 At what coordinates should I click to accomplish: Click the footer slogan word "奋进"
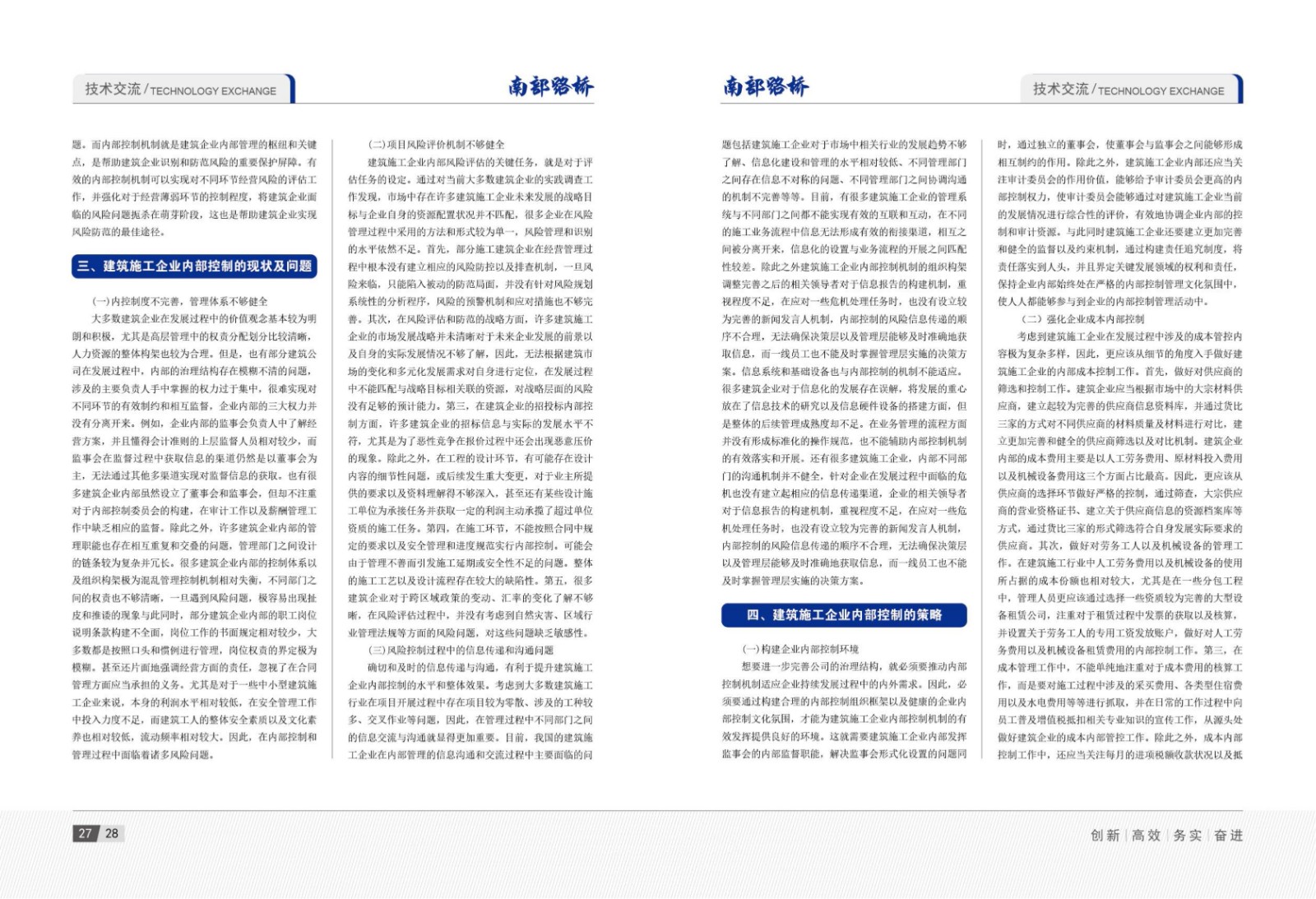tap(1228, 835)
